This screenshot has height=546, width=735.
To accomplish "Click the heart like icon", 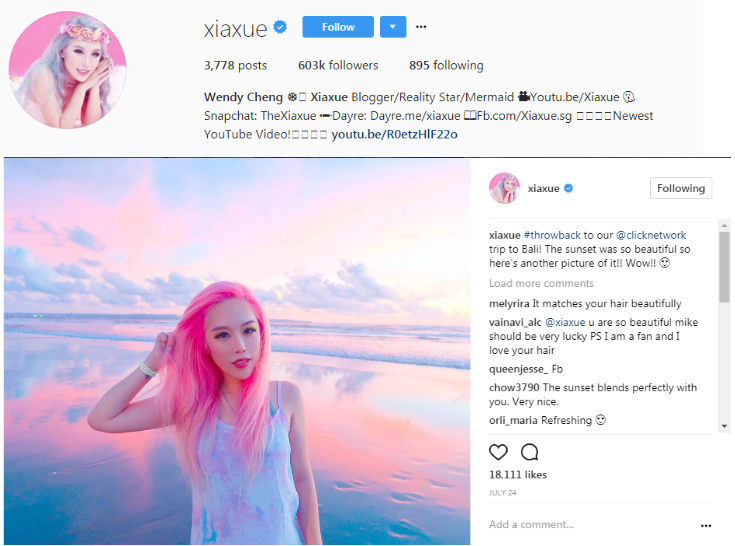I will click(498, 452).
